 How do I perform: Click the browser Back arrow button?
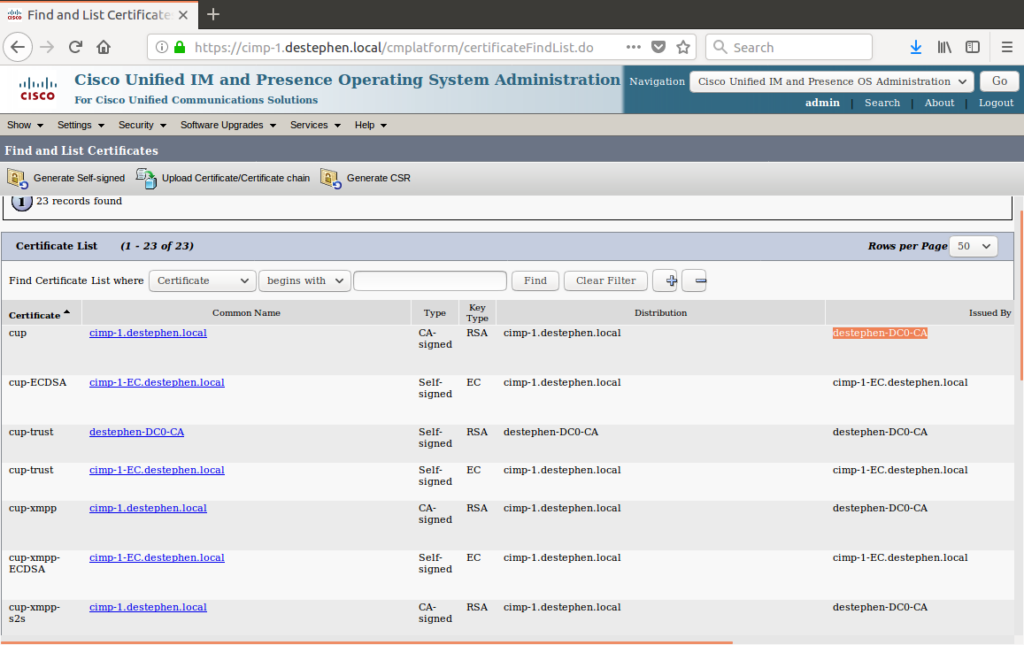[18, 47]
